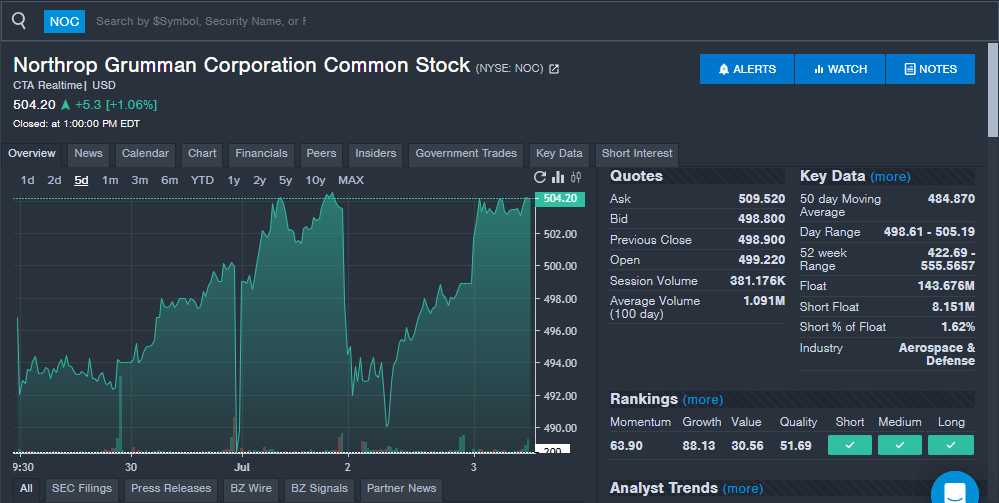999x503 pixels.
Task: Filter news by Partner News
Action: (x=401, y=488)
